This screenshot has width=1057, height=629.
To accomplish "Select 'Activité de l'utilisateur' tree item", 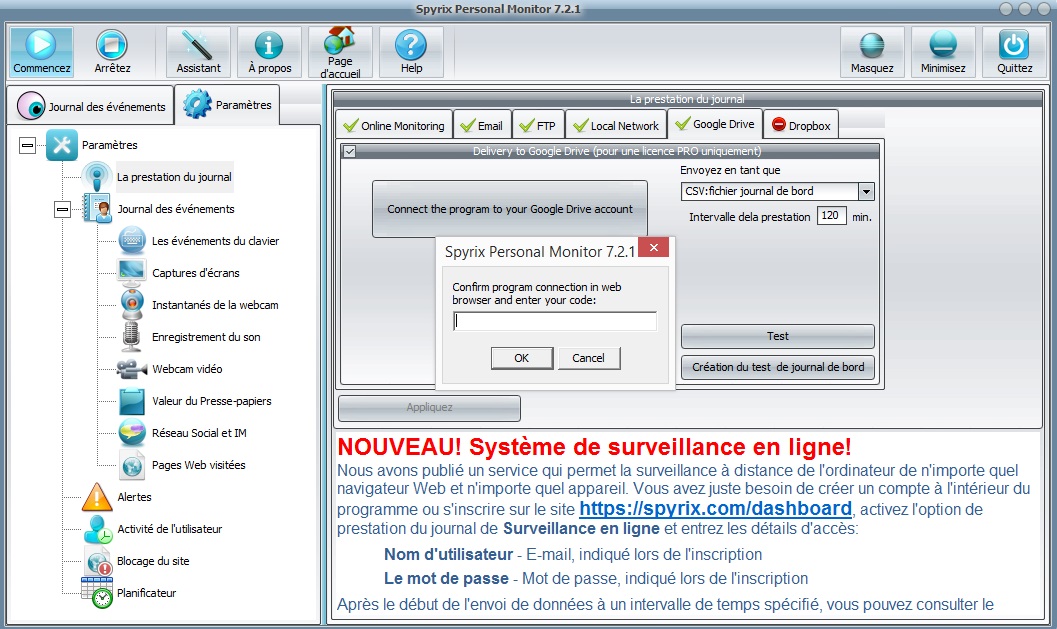I will [169, 529].
